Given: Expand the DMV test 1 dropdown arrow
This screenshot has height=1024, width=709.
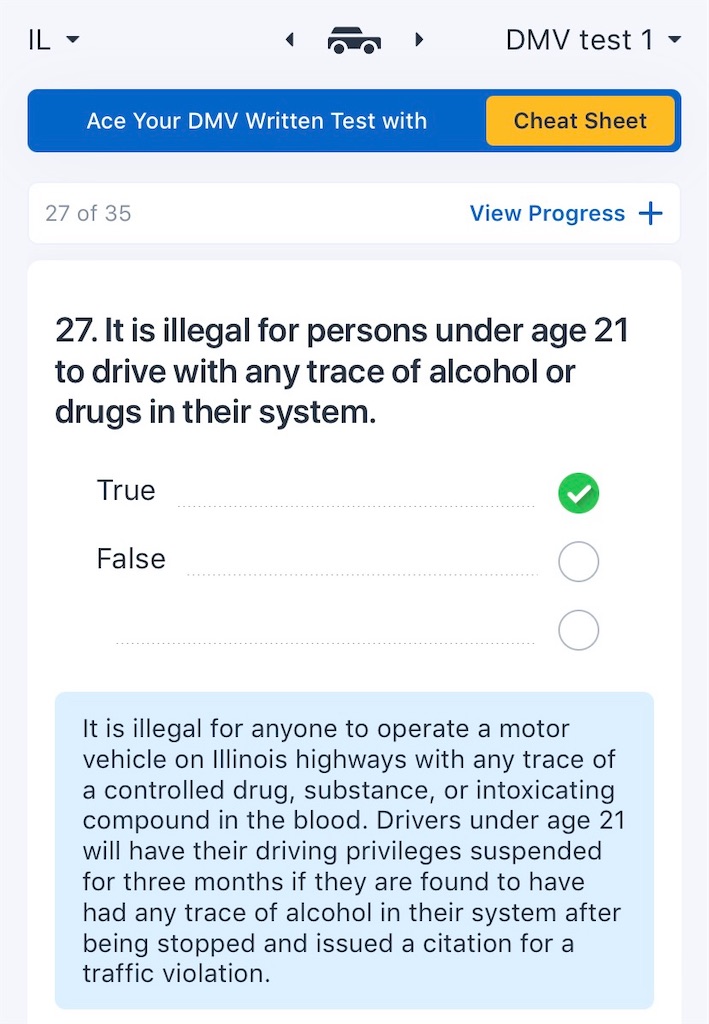Looking at the screenshot, I should (675, 40).
